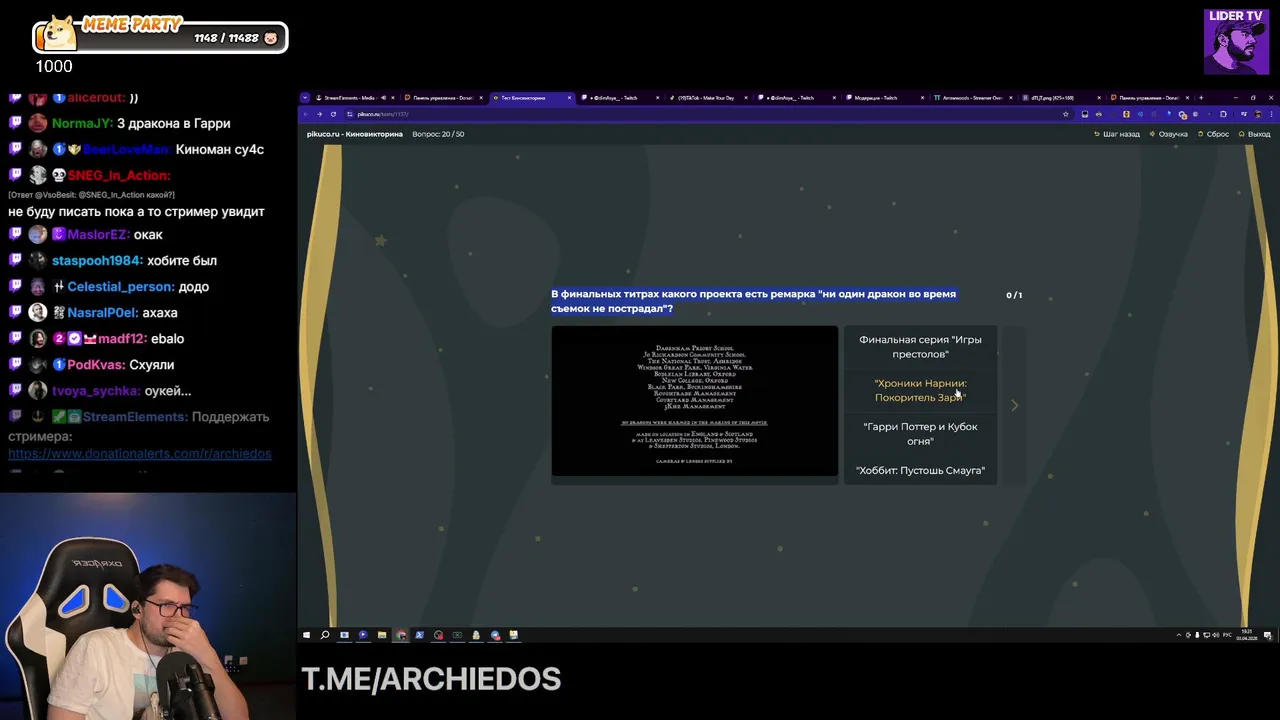
Task: Select answer "Финальная серия Игры престолов"
Action: (920, 347)
